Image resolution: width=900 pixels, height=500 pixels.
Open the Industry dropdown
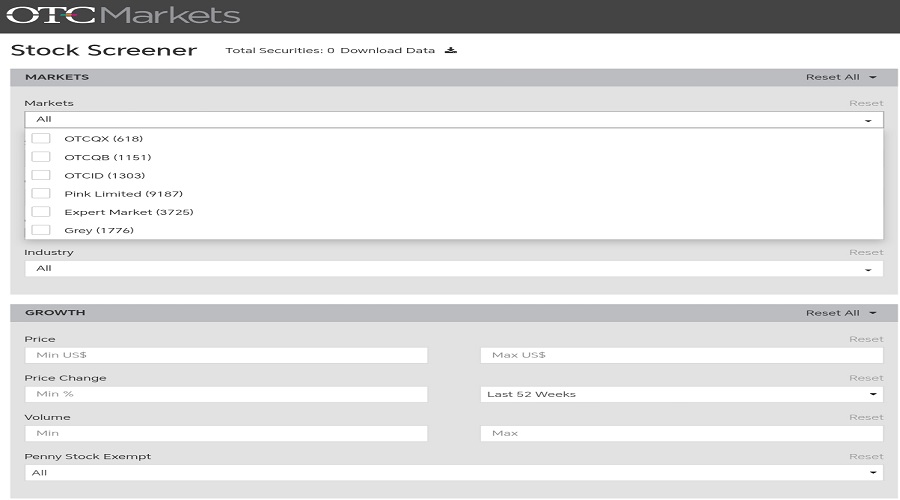(x=453, y=269)
